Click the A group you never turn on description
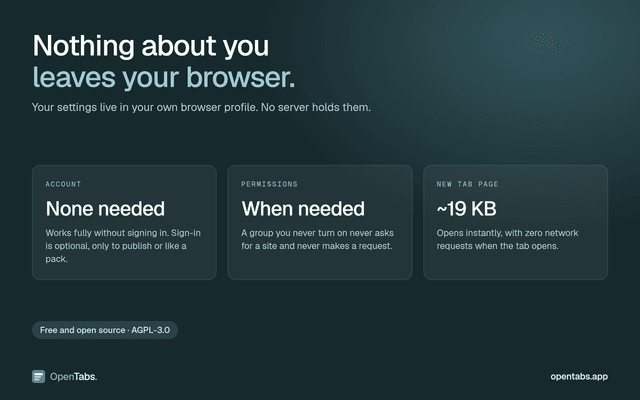640x400 pixels. (318, 239)
